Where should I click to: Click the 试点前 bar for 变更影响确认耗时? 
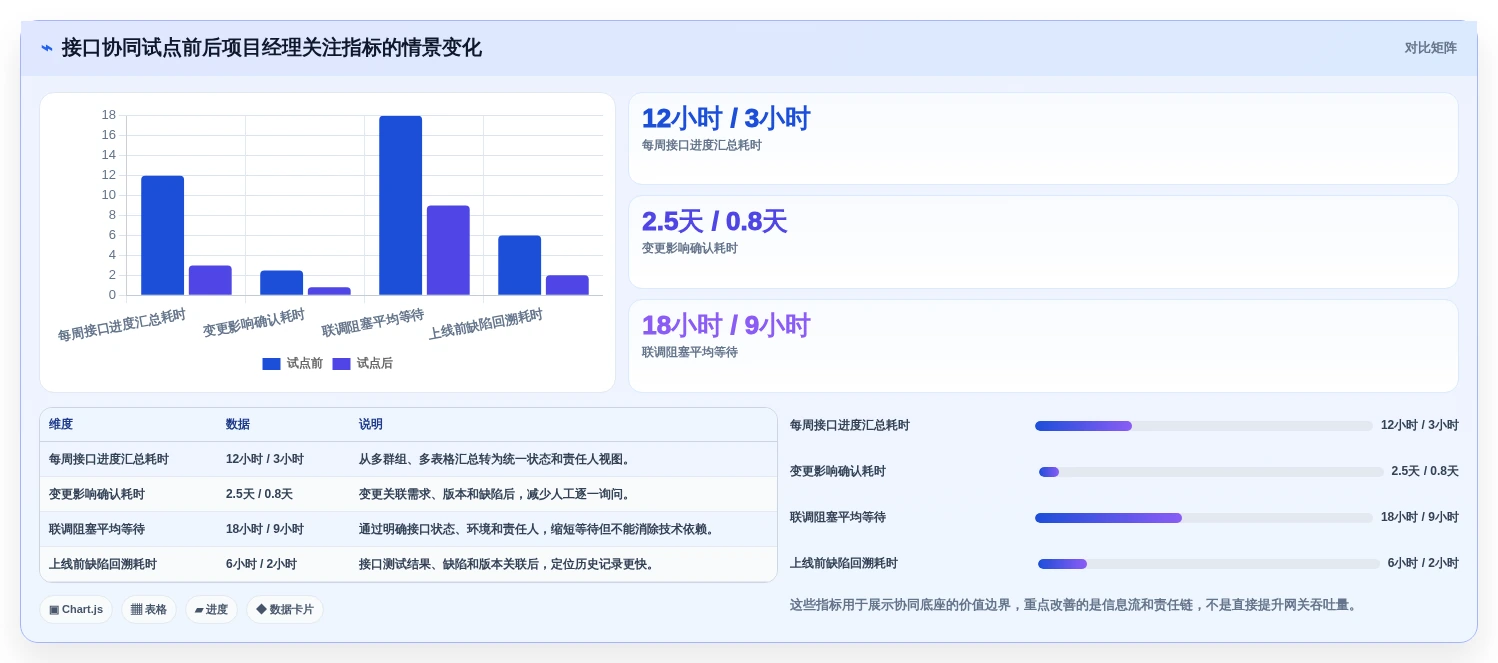[281, 283]
